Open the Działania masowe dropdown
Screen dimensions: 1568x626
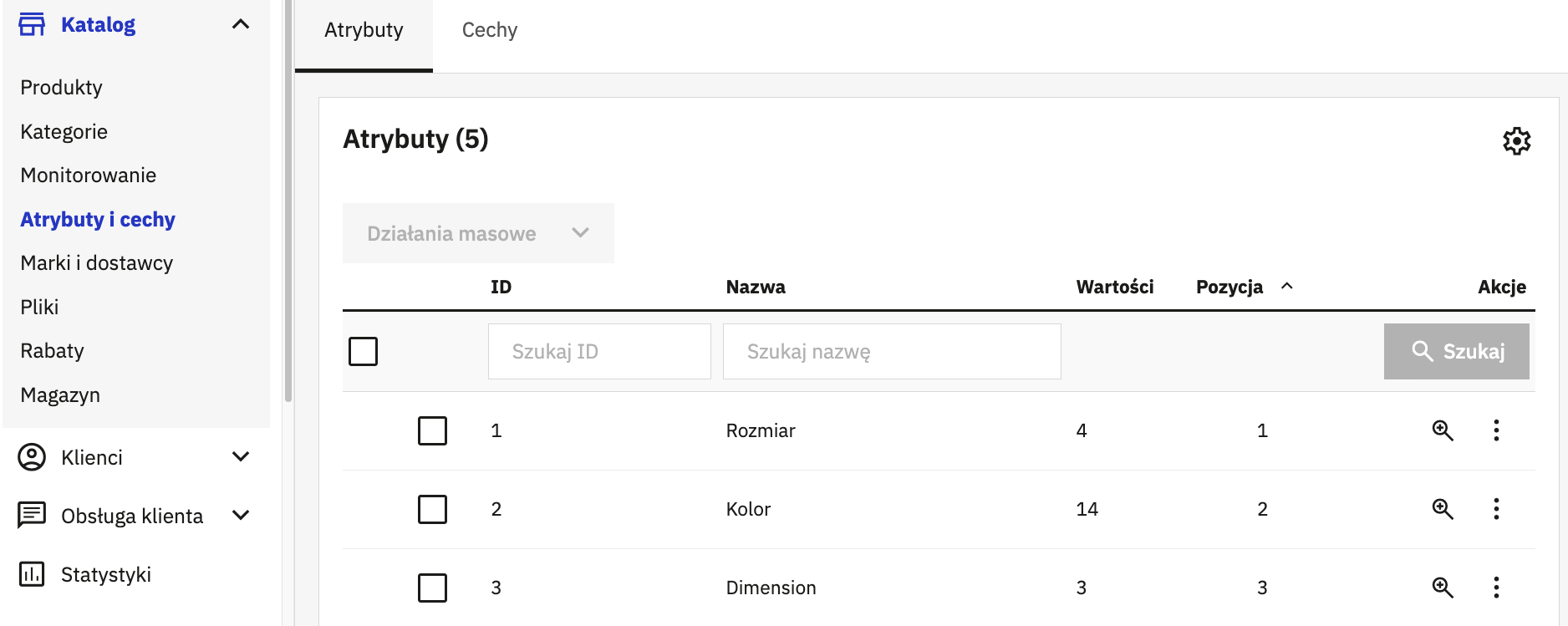(478, 233)
